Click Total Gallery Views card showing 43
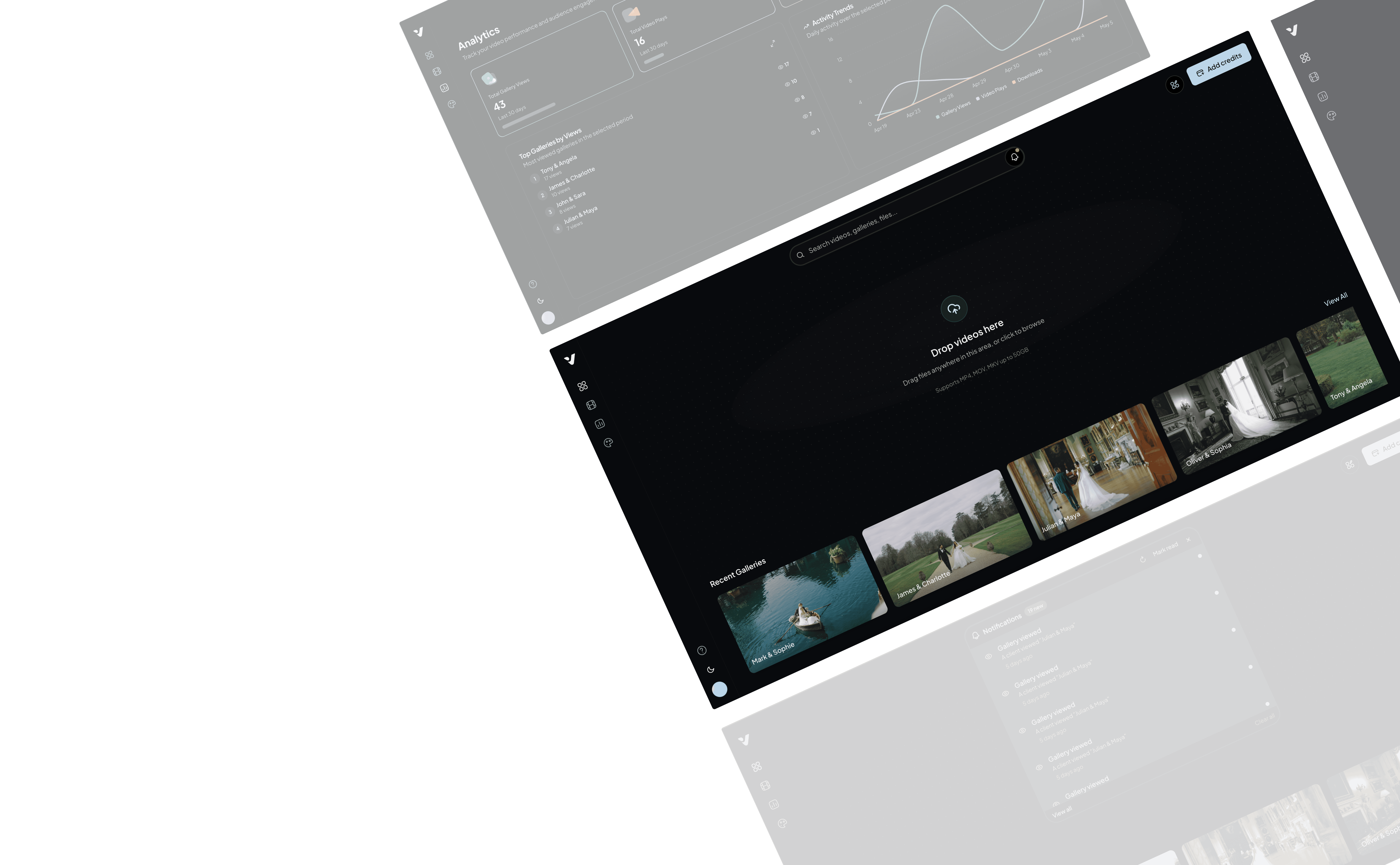Image resolution: width=1400 pixels, height=865 pixels. [552, 74]
